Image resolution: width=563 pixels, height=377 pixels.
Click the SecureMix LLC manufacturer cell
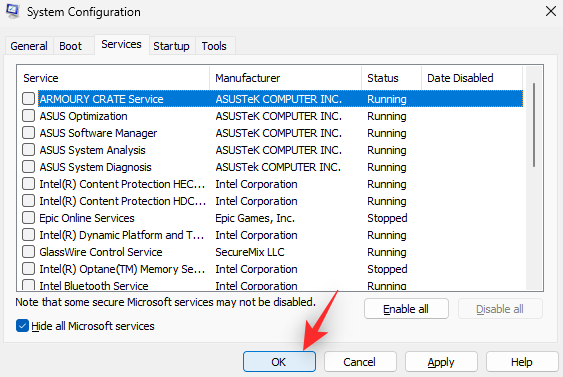click(x=250, y=252)
